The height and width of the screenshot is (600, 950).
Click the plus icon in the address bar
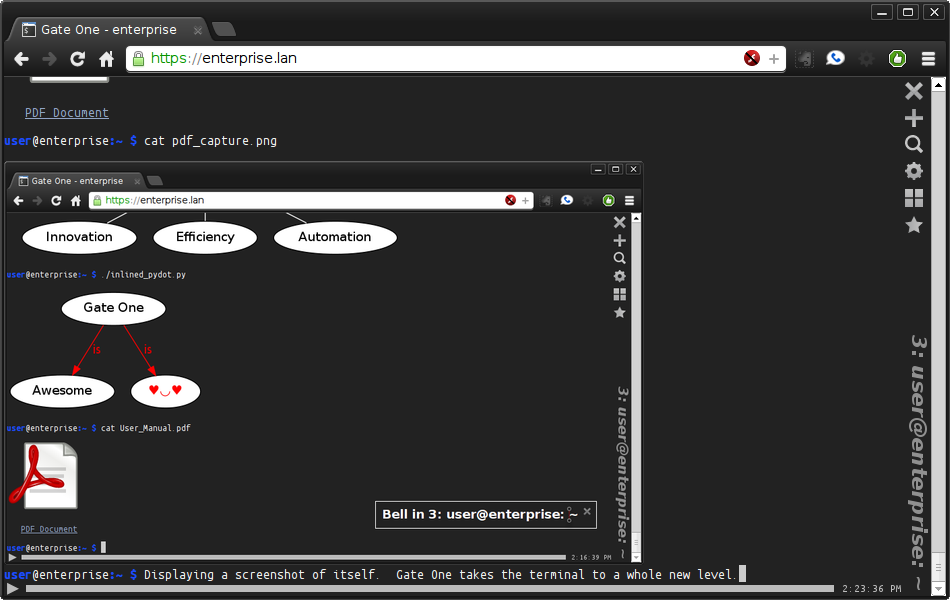pos(774,59)
